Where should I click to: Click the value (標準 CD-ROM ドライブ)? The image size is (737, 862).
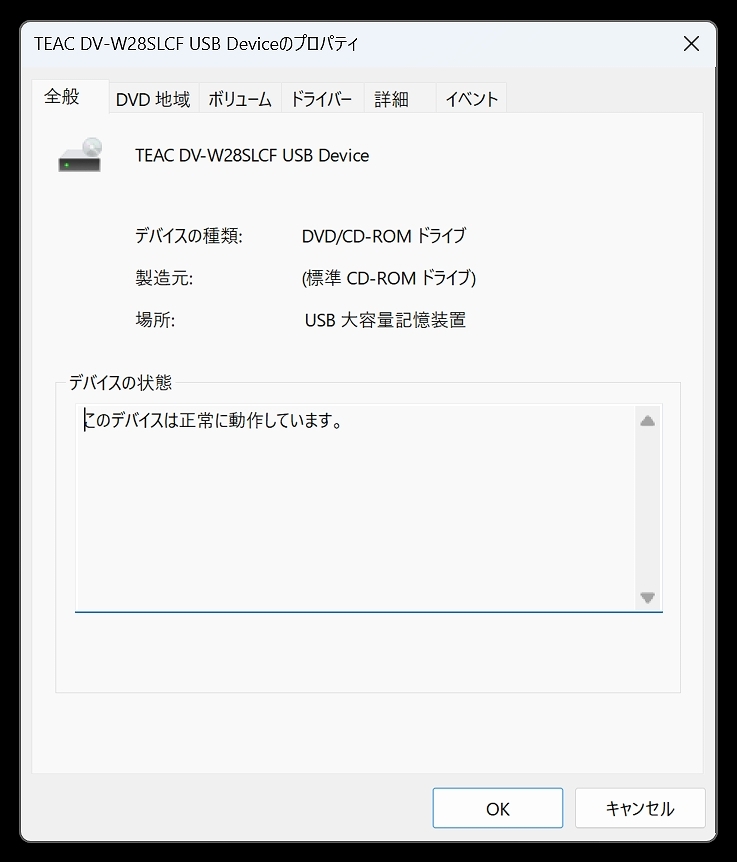[x=389, y=278]
